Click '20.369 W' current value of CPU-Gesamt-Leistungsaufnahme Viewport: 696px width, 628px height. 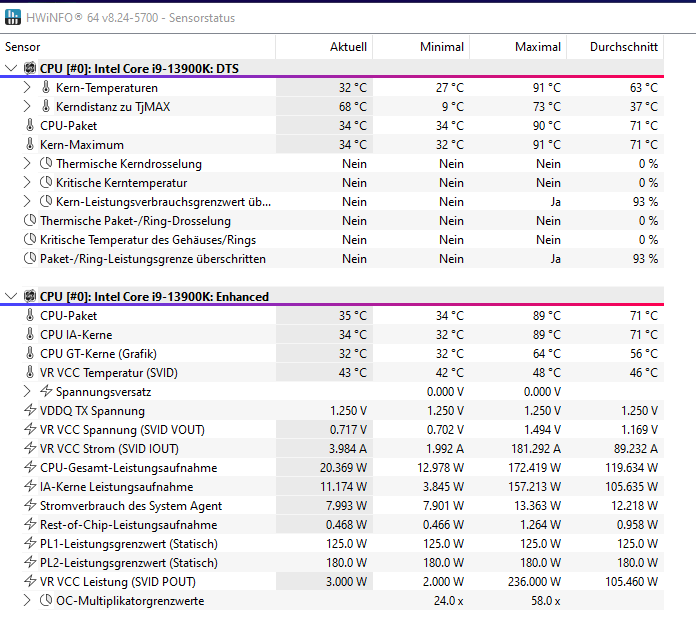[343, 468]
